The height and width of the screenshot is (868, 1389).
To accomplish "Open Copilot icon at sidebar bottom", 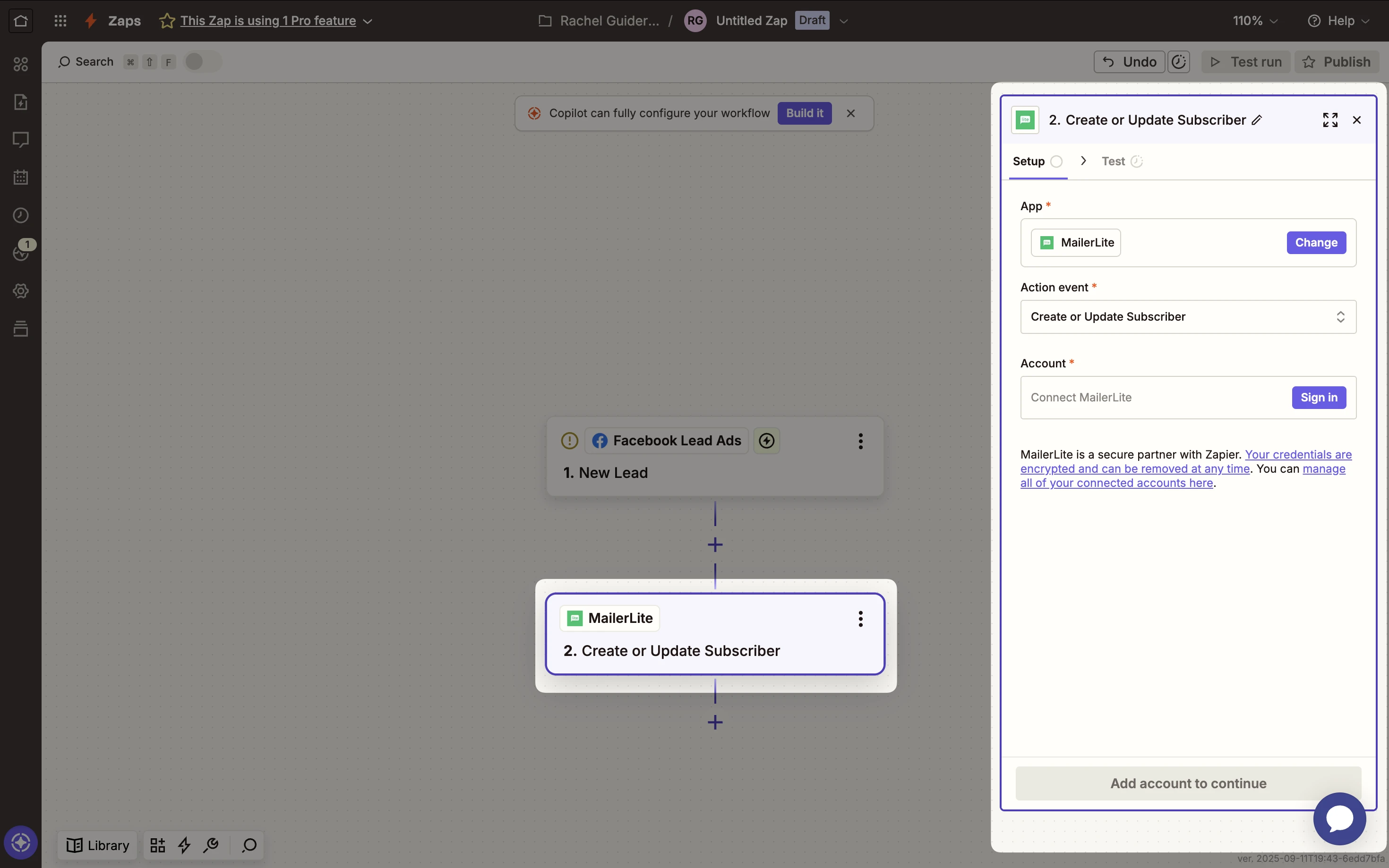I will pyautogui.click(x=21, y=843).
